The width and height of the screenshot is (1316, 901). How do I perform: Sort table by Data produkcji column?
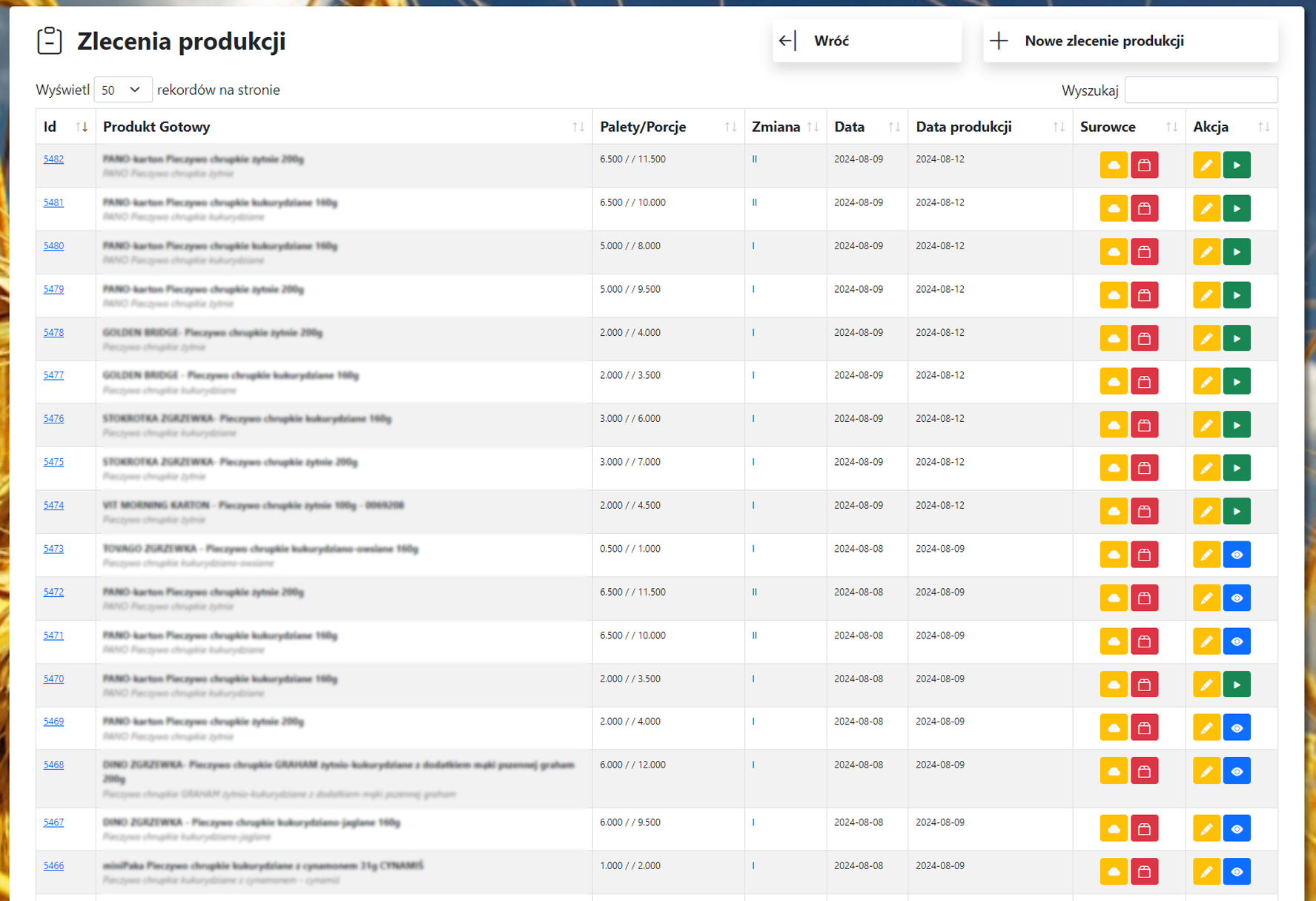pos(990,127)
